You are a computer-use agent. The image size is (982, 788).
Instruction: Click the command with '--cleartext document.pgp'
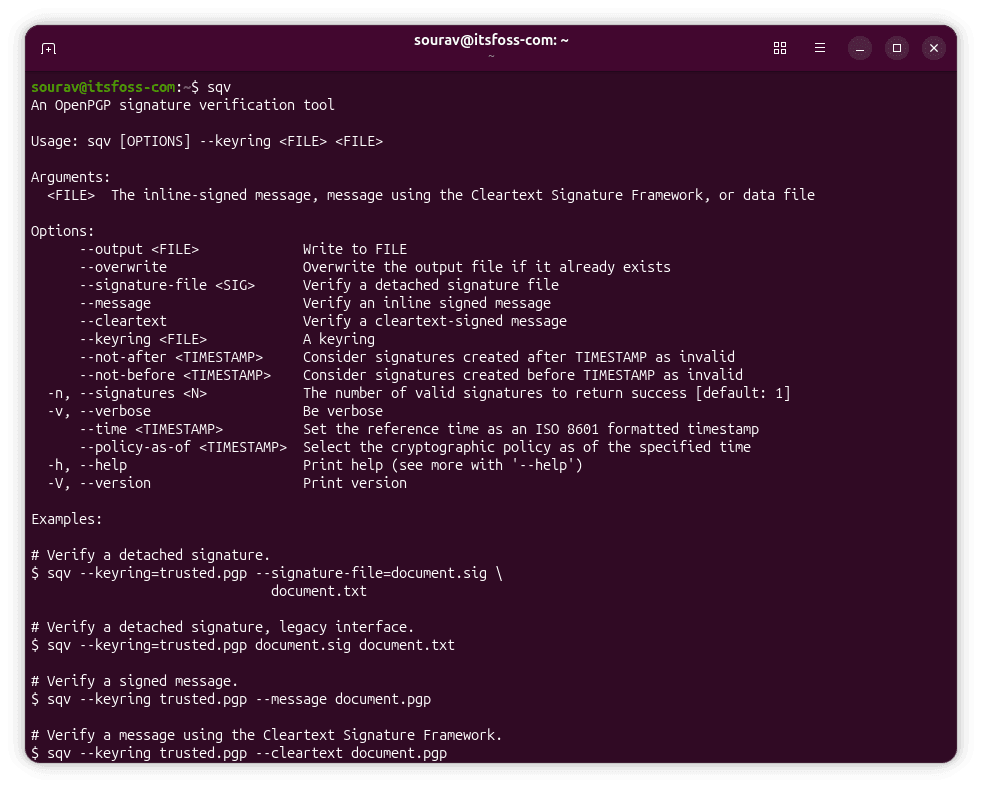[x=239, y=754]
